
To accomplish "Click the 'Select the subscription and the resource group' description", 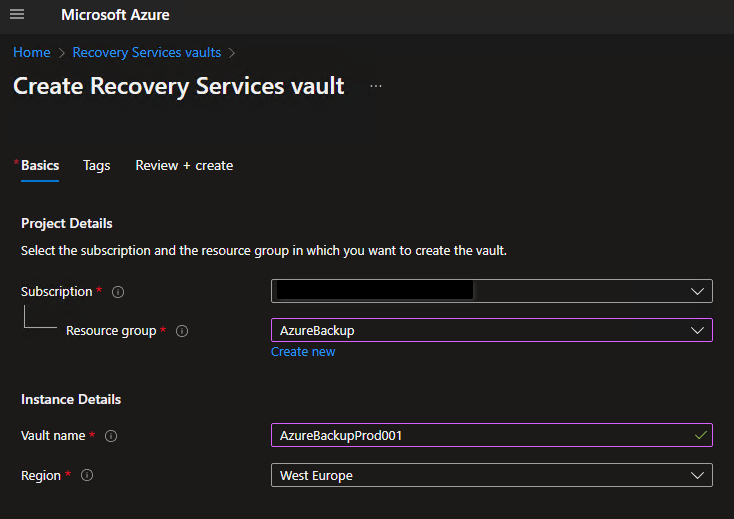I will 264,251.
